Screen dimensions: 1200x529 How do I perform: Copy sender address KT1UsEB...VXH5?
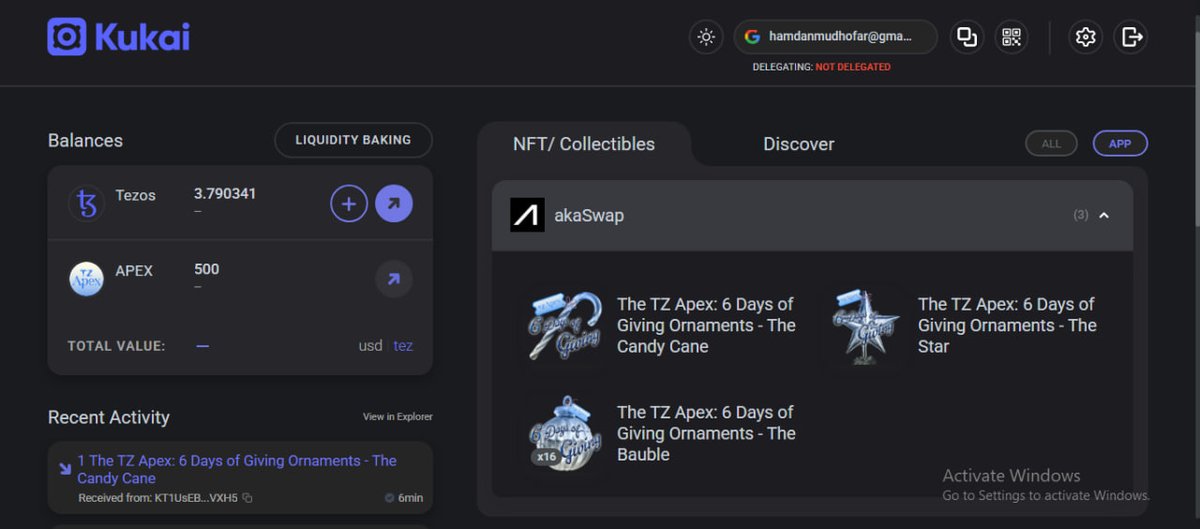pos(247,498)
